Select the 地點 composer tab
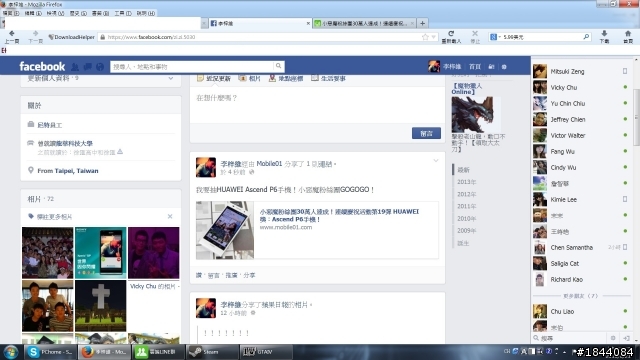The image size is (640, 360). tap(286, 78)
